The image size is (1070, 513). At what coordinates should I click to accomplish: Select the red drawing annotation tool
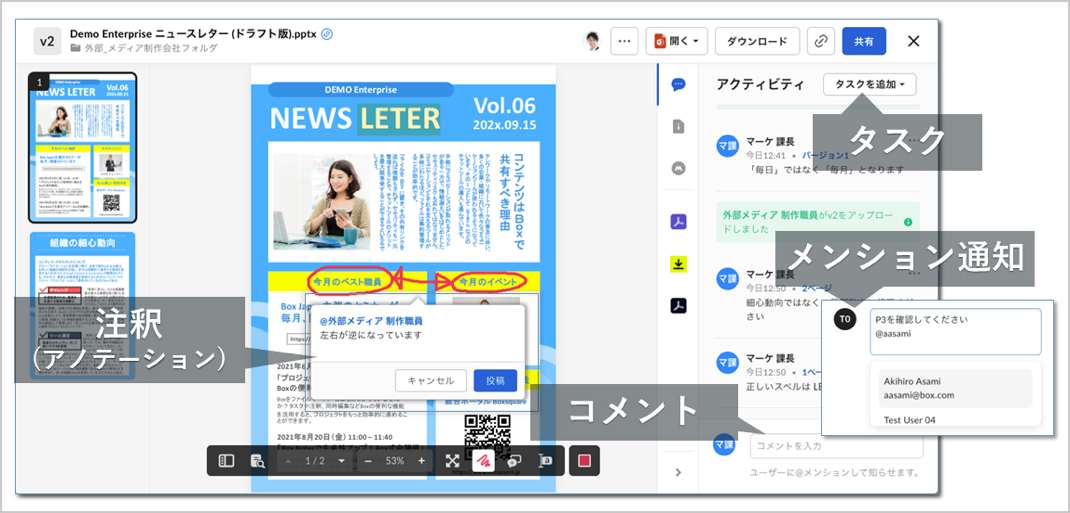[483, 461]
